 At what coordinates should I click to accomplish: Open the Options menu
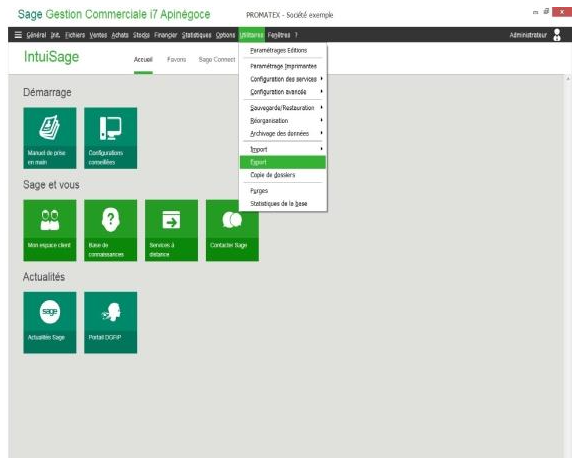pos(225,35)
